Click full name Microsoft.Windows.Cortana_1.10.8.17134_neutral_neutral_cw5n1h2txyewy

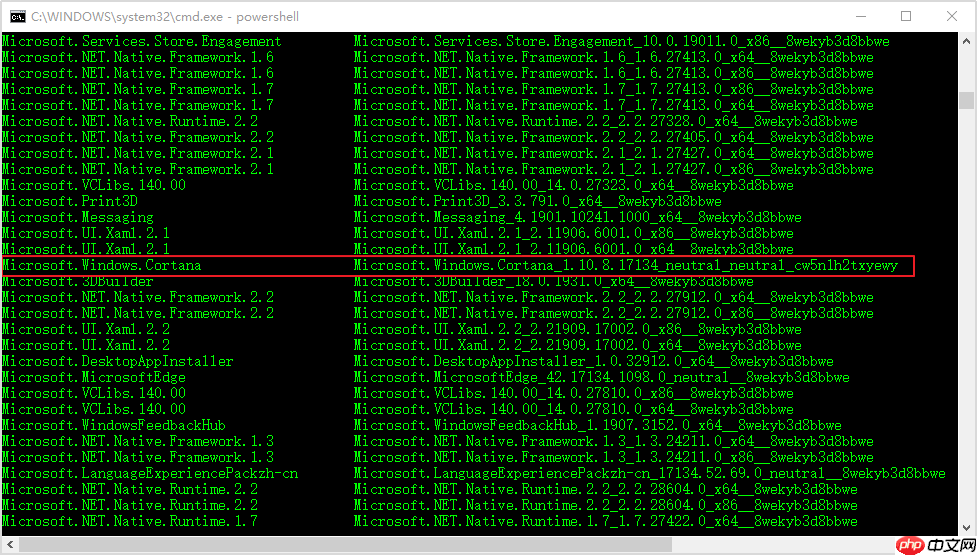click(x=626, y=265)
